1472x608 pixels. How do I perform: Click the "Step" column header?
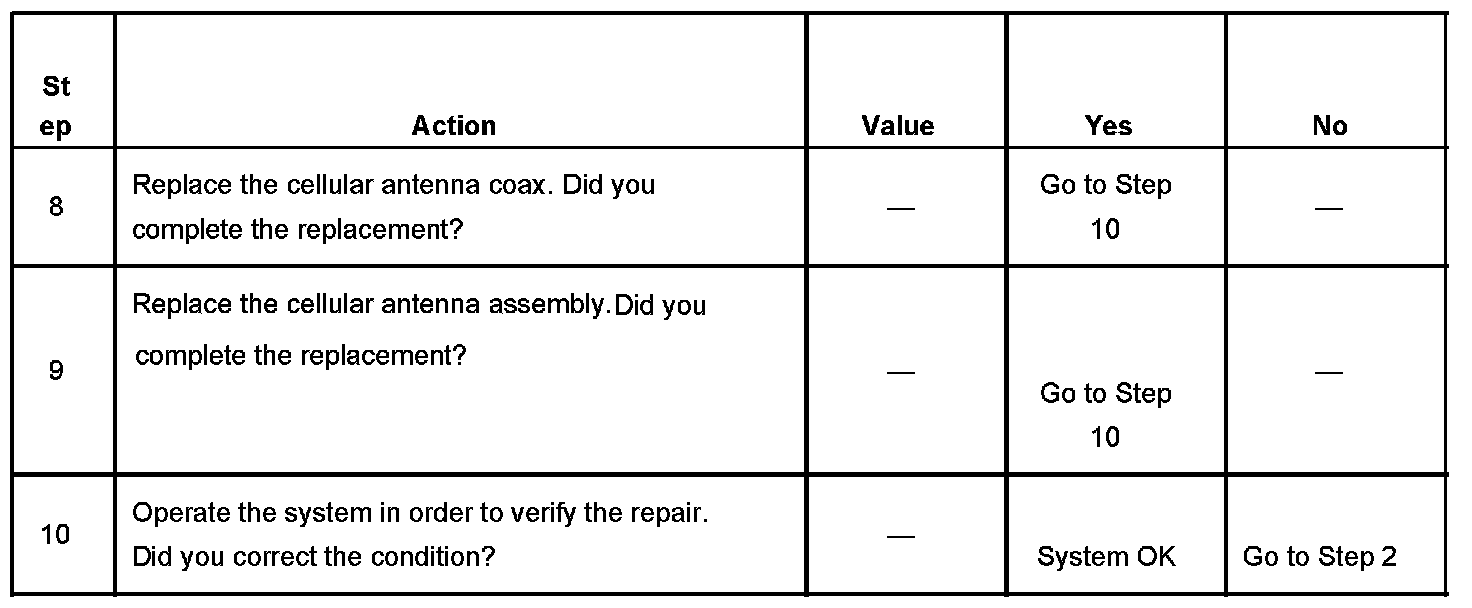tap(57, 107)
